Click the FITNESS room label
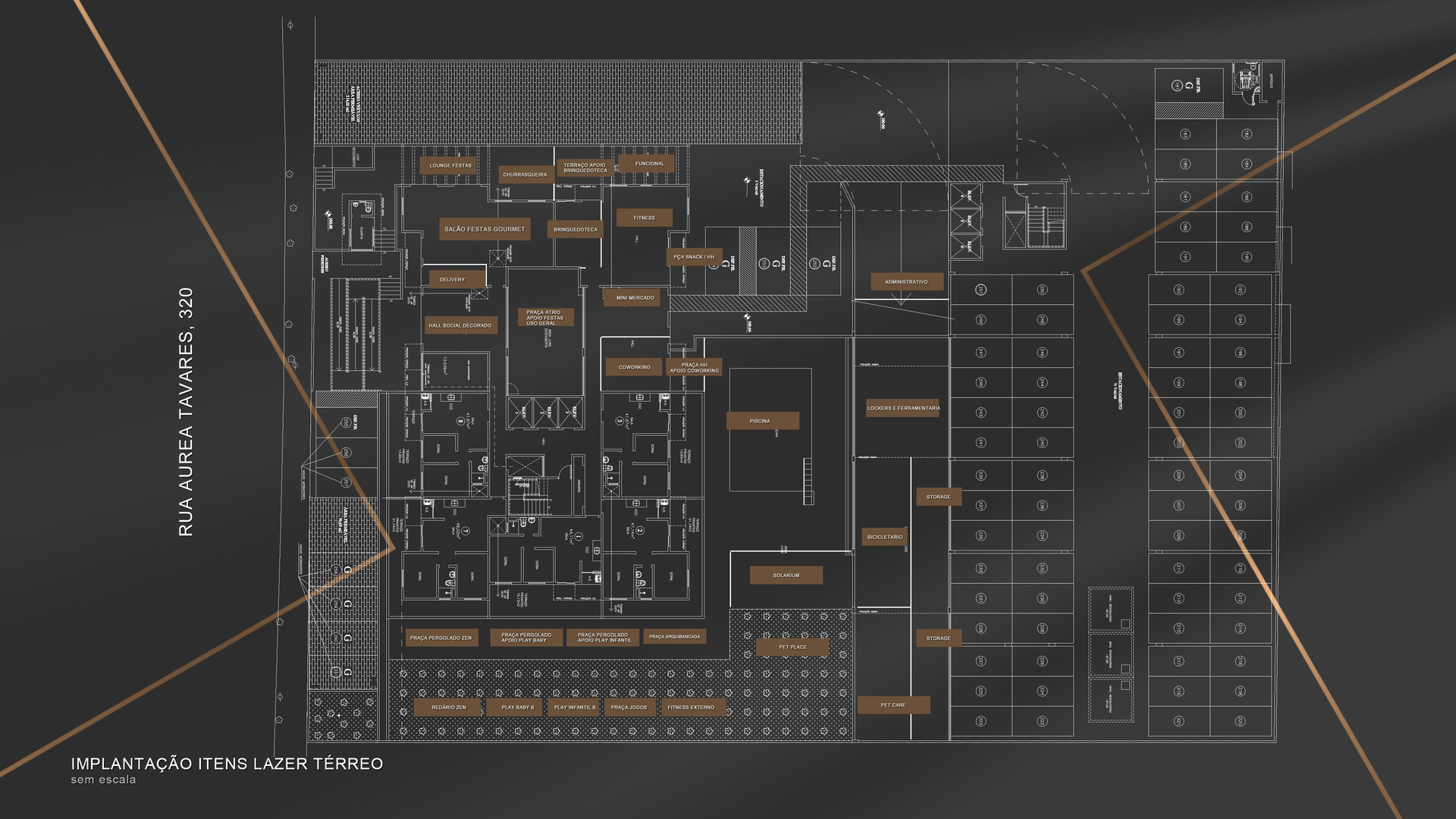The width and height of the screenshot is (1456, 819). click(644, 218)
